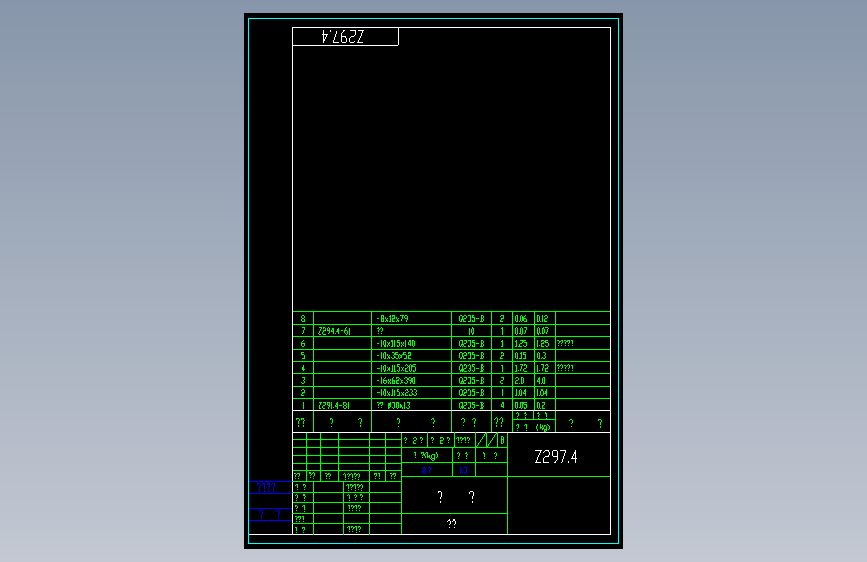
Task: Select unit weight 2.0 in row 3
Action: 519,381
